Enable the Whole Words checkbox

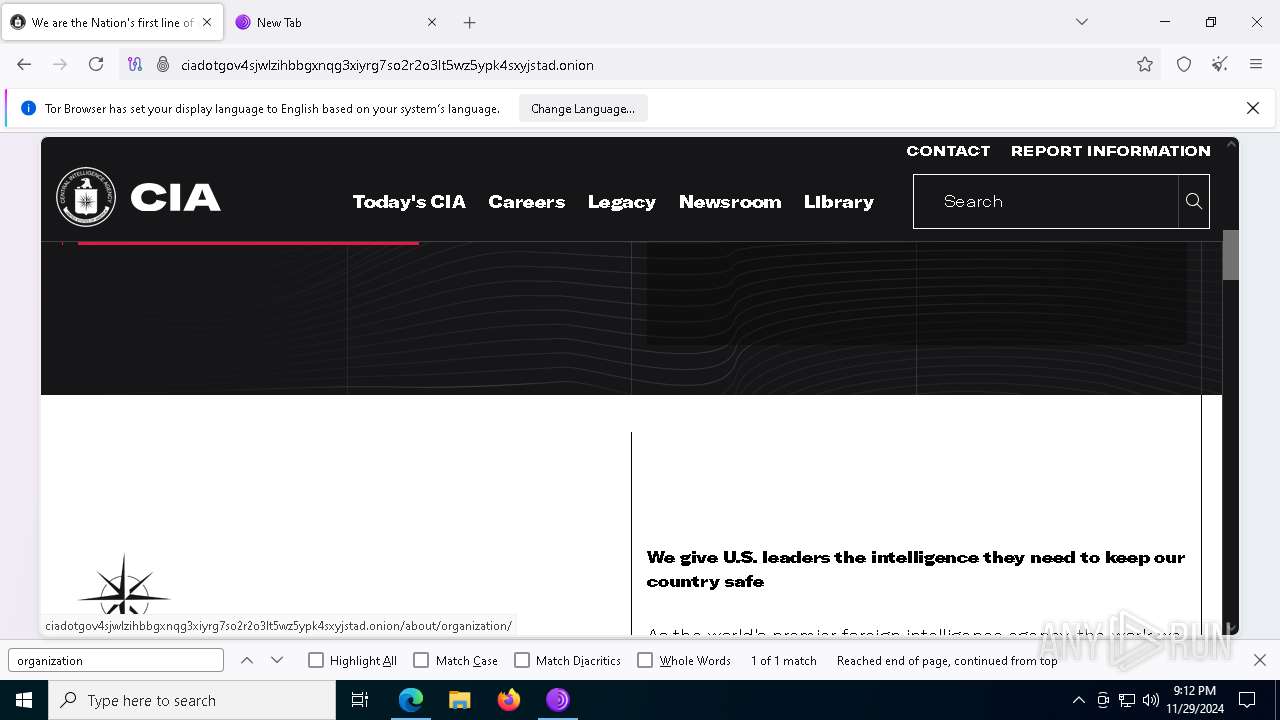pyautogui.click(x=645, y=660)
